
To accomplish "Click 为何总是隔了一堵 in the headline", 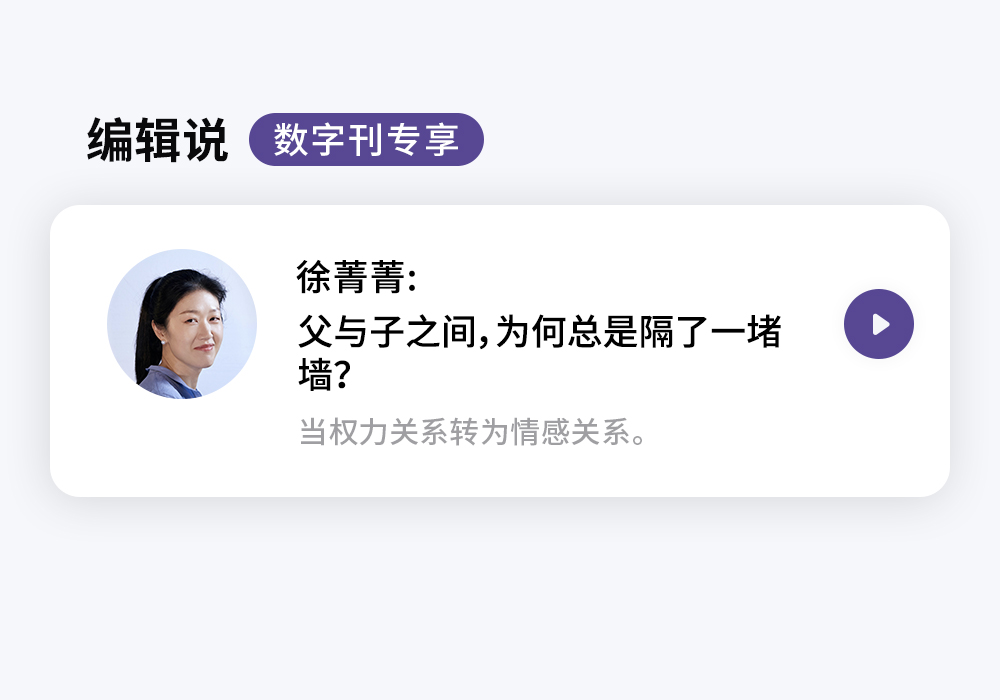I will pyautogui.click(x=638, y=332).
